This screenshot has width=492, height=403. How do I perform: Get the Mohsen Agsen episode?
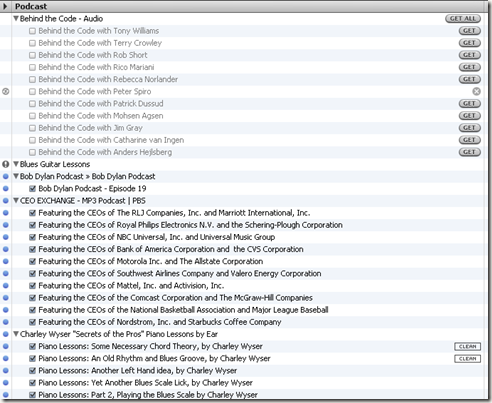[470, 116]
